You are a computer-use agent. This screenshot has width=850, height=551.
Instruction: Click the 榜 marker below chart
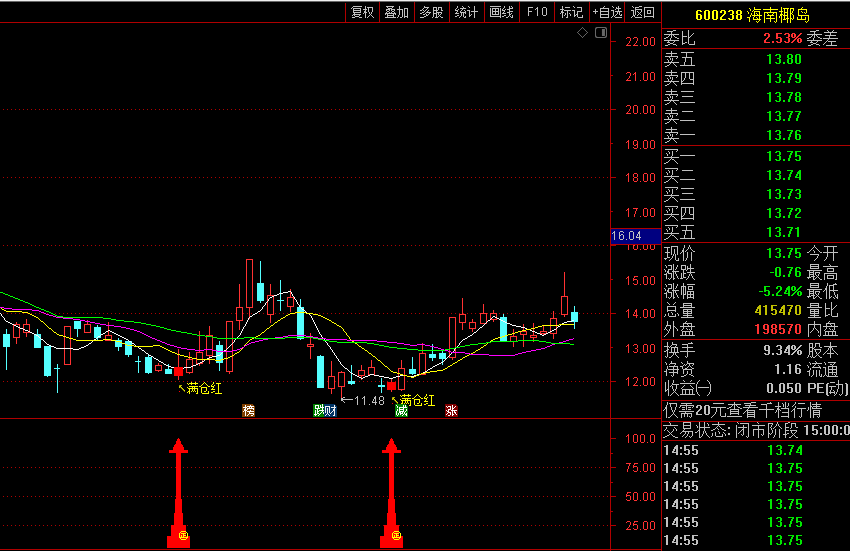248,411
